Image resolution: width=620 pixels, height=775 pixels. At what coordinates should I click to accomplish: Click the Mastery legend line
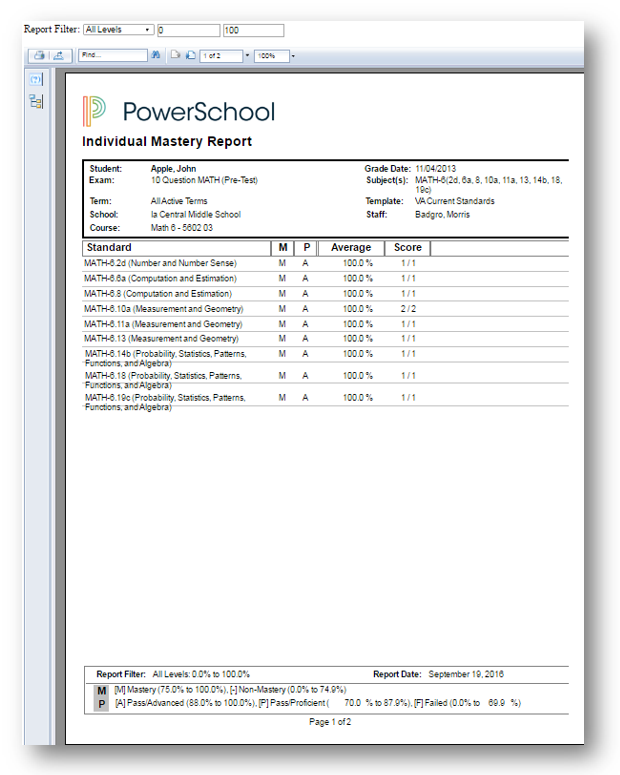pos(230,689)
